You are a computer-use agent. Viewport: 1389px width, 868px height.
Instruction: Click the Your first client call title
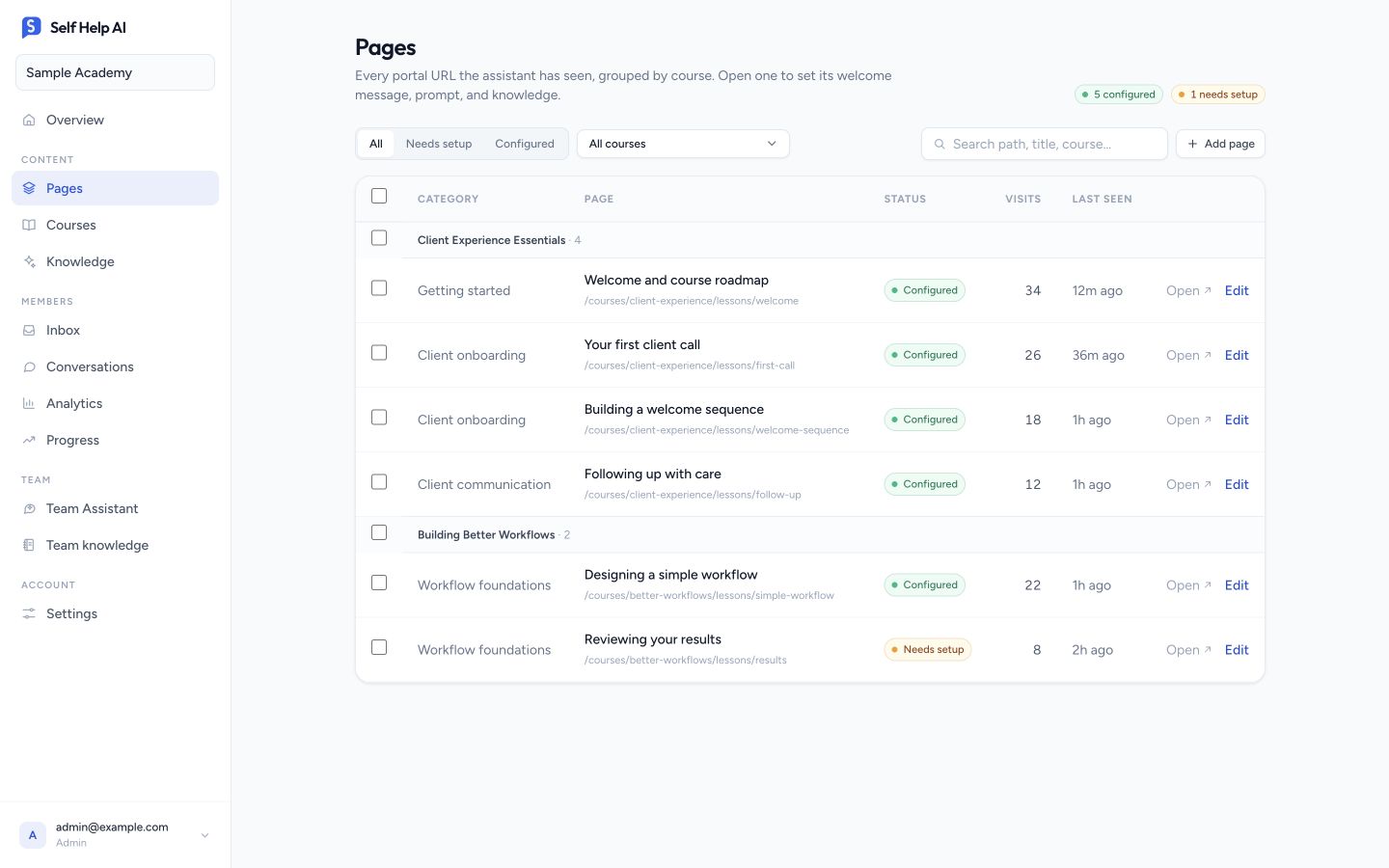pyautogui.click(x=642, y=345)
